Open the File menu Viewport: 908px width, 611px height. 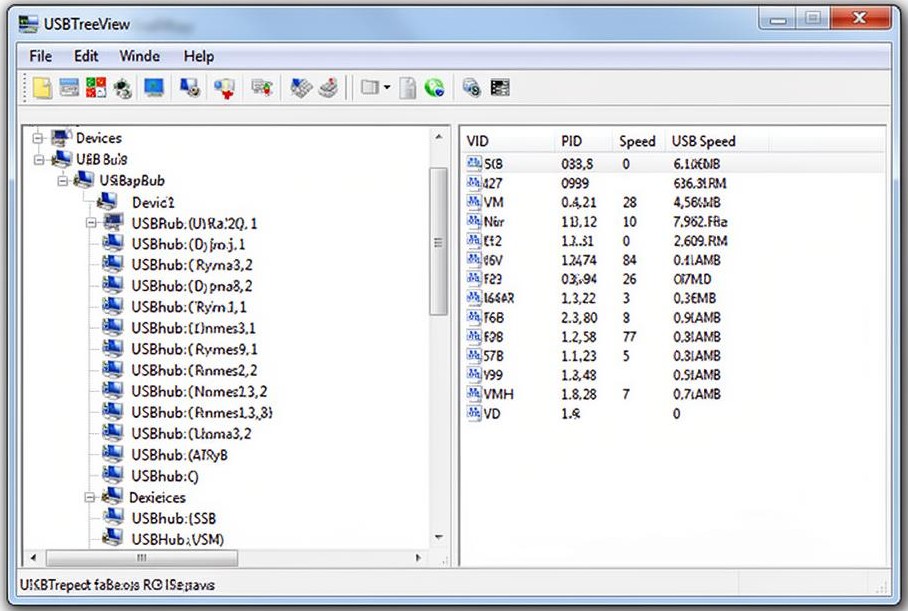point(39,56)
